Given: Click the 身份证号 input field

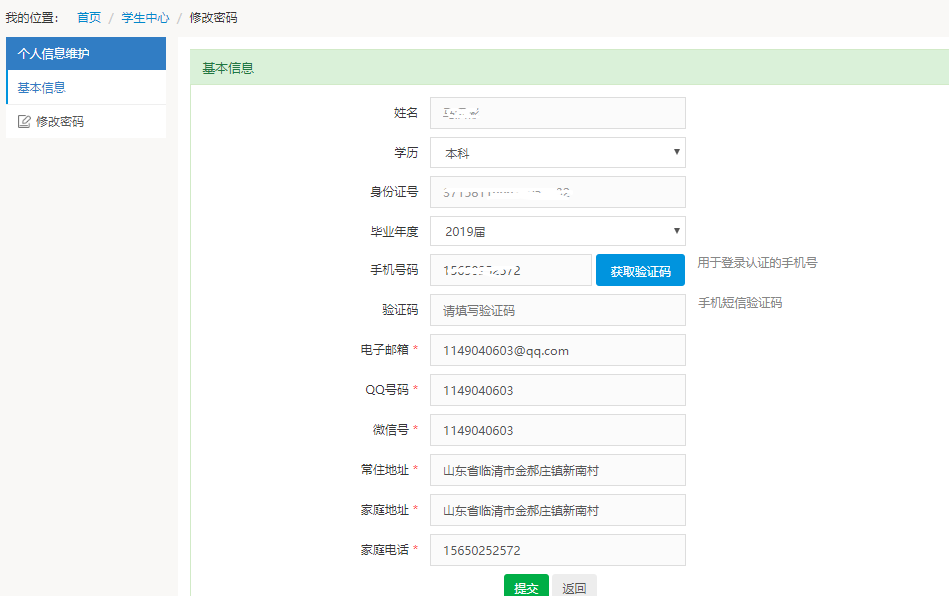Looking at the screenshot, I should click(x=557, y=192).
